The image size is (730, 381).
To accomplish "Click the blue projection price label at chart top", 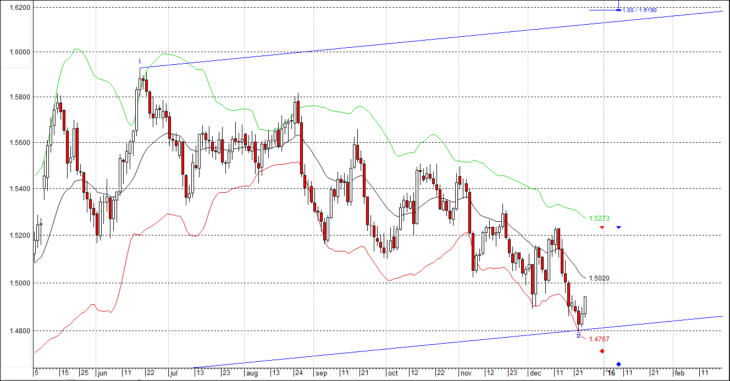I will pyautogui.click(x=640, y=9).
